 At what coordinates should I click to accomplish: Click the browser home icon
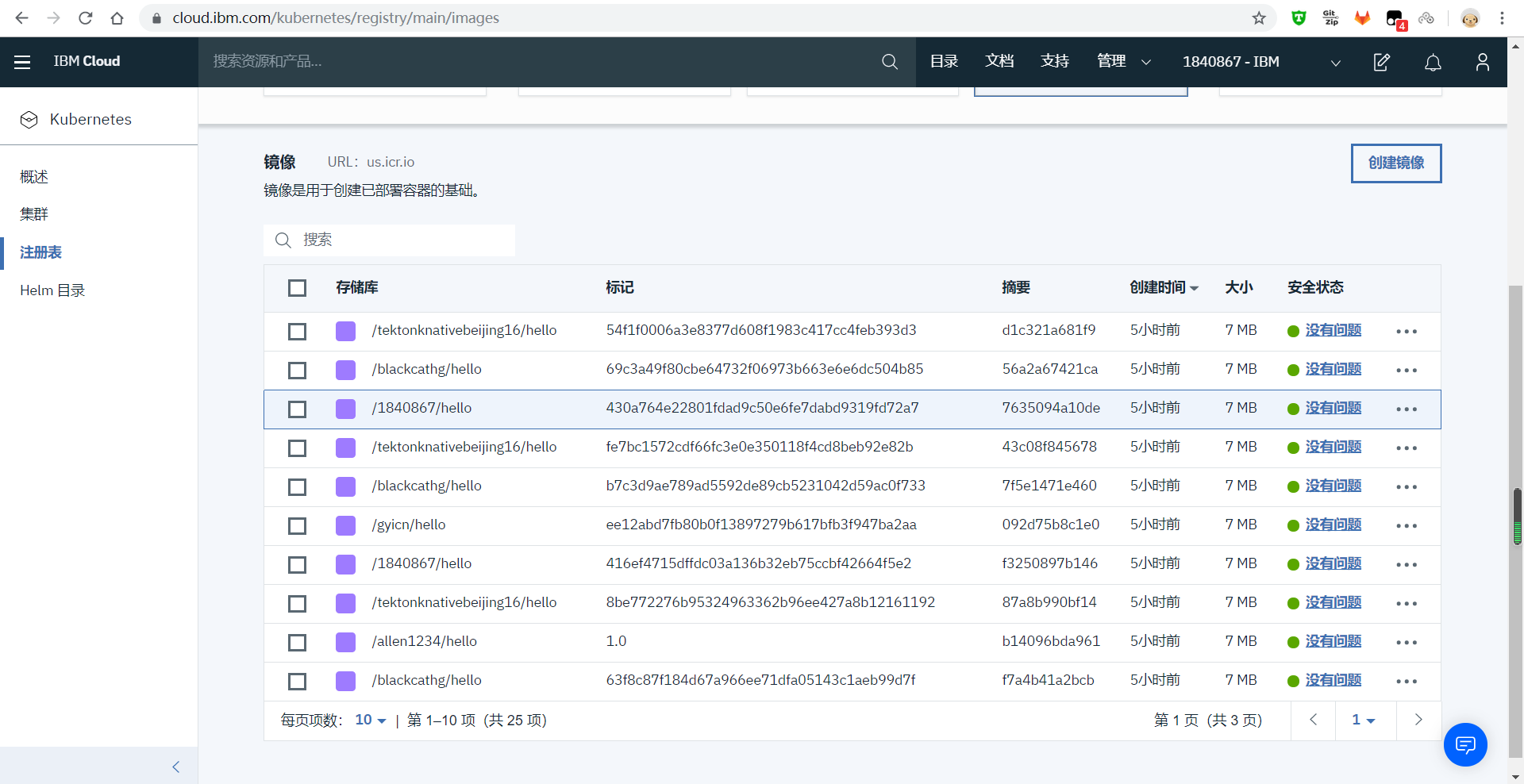117,17
